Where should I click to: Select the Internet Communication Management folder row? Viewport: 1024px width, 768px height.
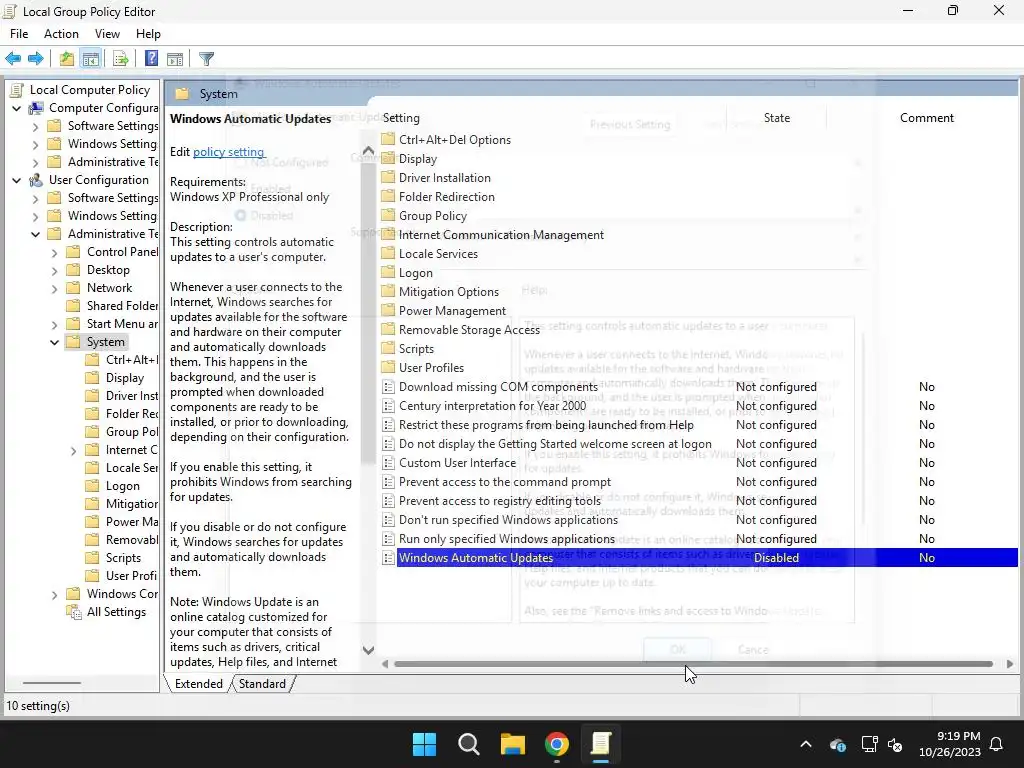coord(501,234)
